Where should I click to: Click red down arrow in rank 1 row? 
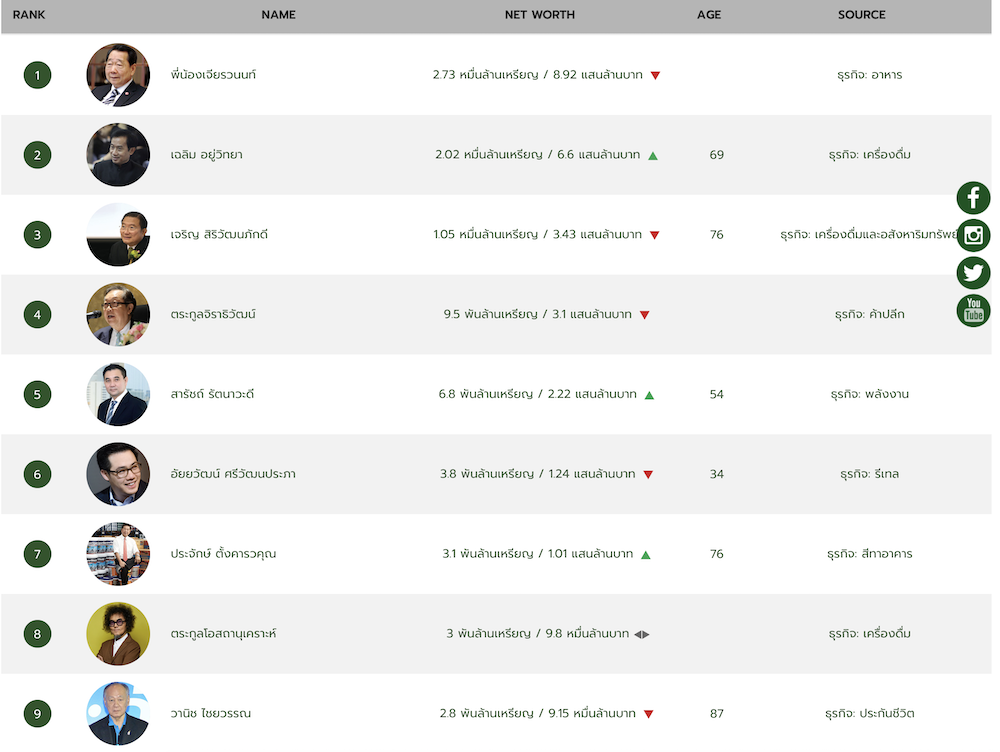click(655, 76)
